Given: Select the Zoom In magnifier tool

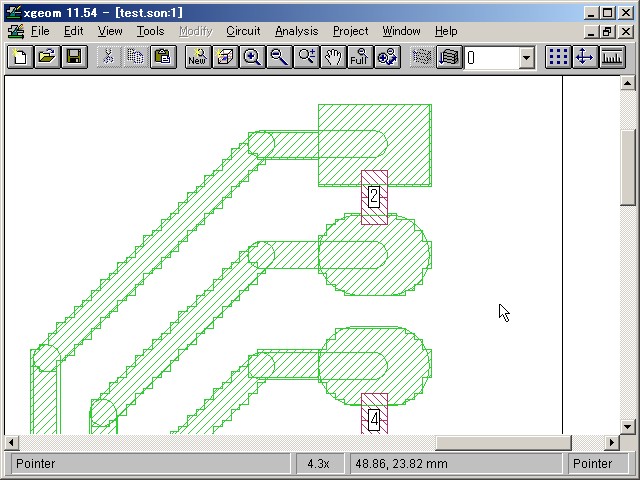Looking at the screenshot, I should coord(252,57).
